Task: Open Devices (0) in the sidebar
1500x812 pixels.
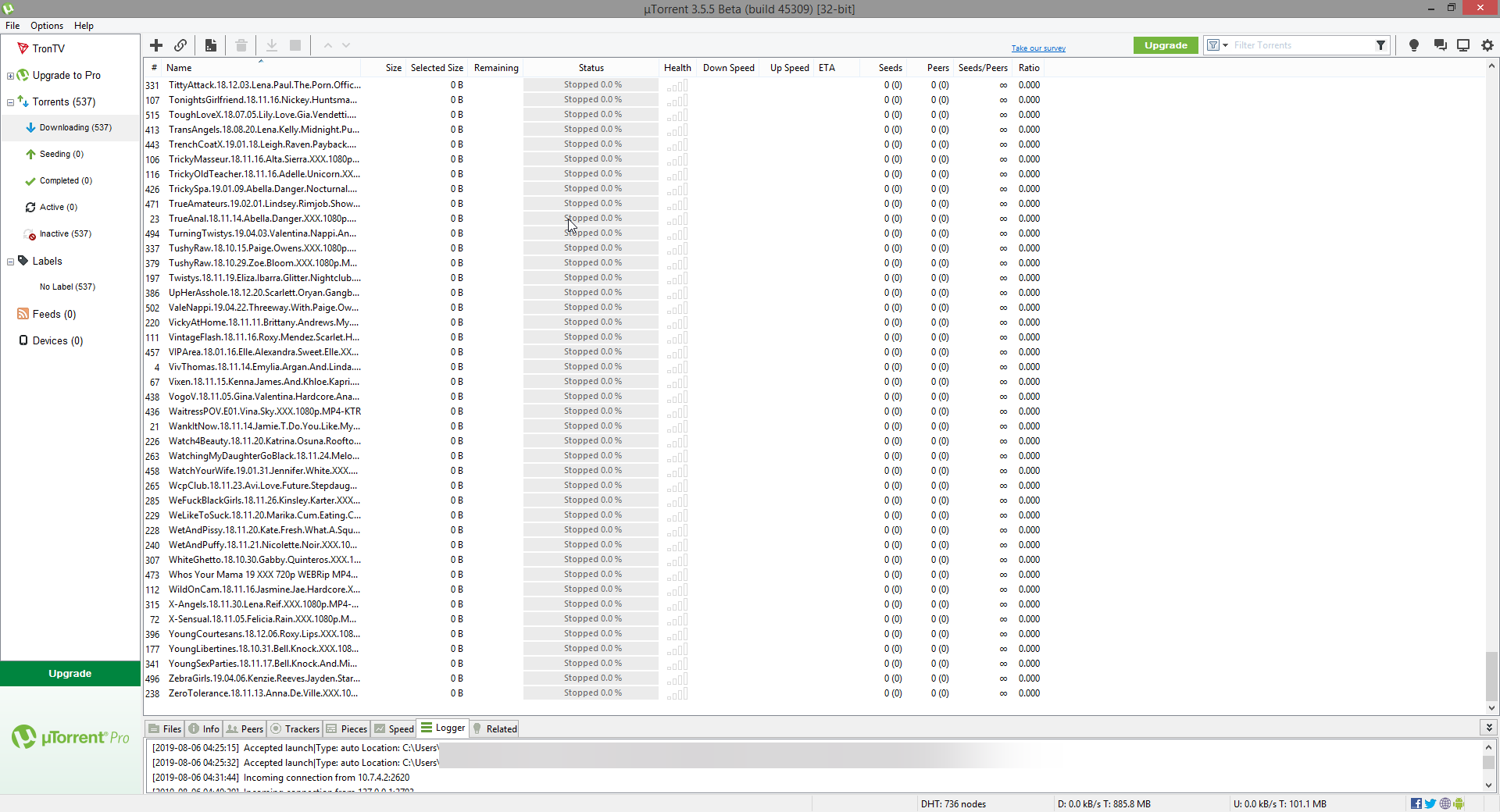Action: tap(57, 340)
